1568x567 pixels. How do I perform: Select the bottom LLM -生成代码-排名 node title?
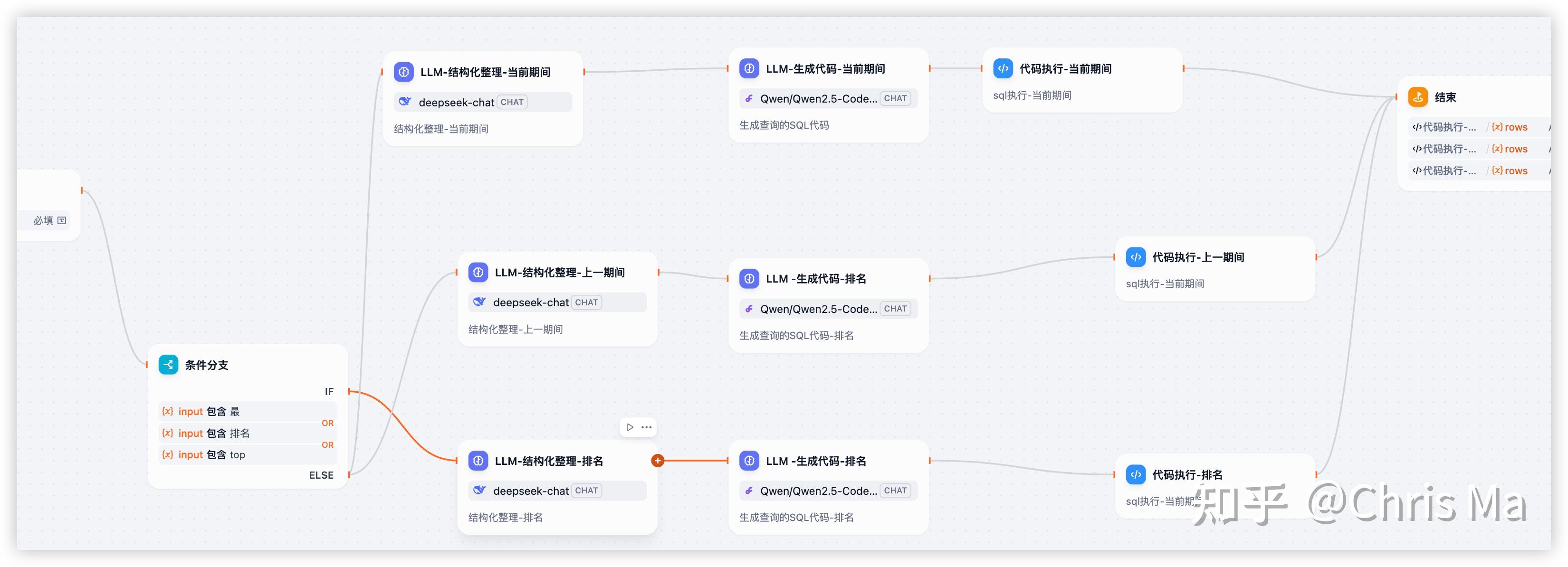pyautogui.click(x=816, y=461)
